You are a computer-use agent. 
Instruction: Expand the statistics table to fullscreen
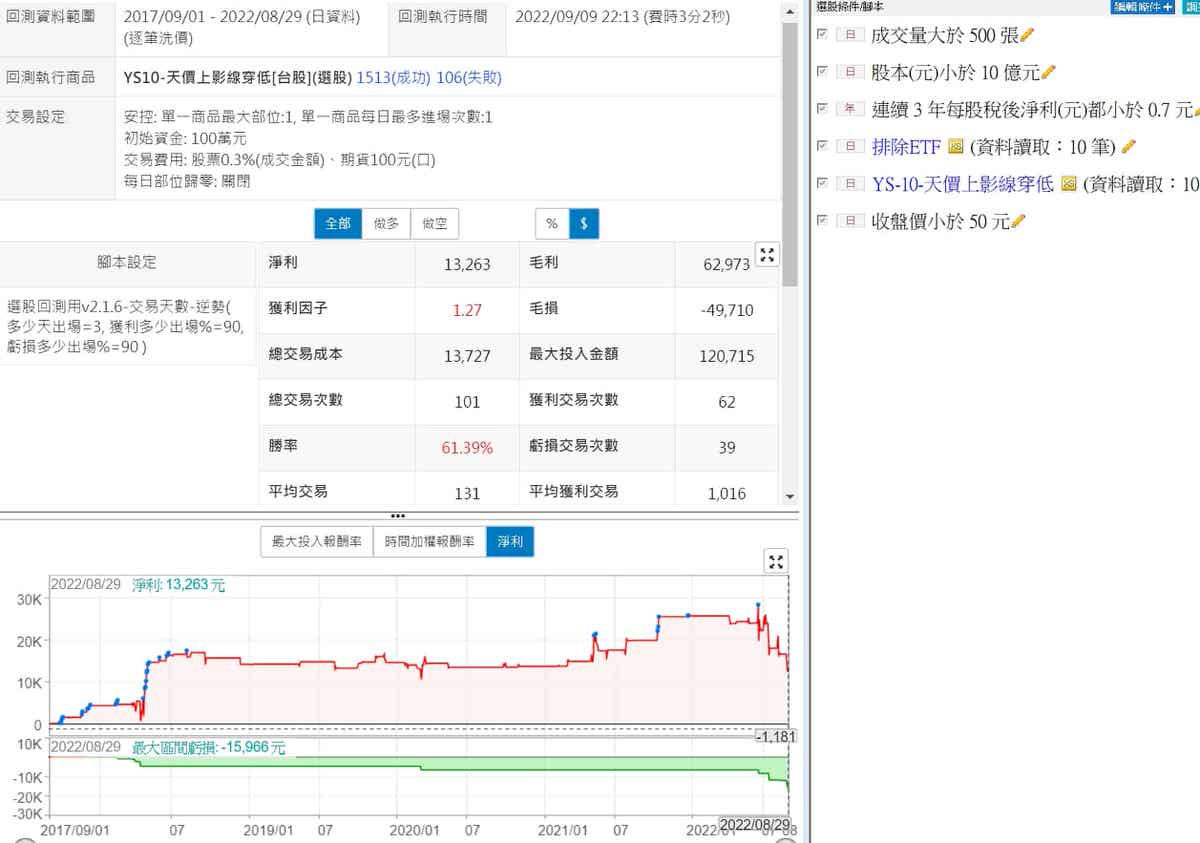(767, 255)
